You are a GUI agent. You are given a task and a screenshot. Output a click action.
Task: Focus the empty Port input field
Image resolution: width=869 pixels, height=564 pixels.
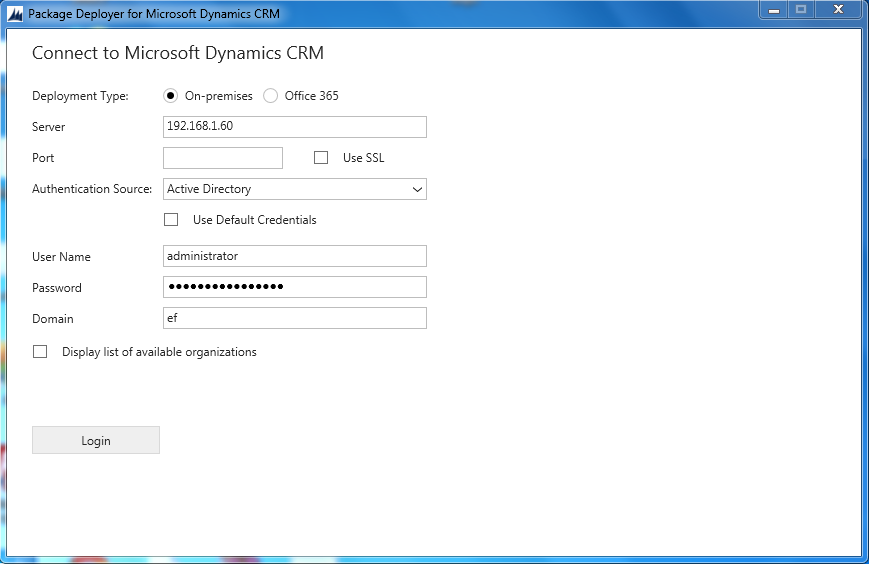pos(223,158)
